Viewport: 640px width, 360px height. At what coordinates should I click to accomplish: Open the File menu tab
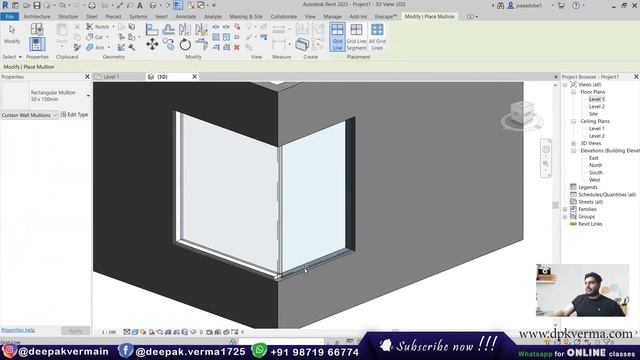(10, 16)
